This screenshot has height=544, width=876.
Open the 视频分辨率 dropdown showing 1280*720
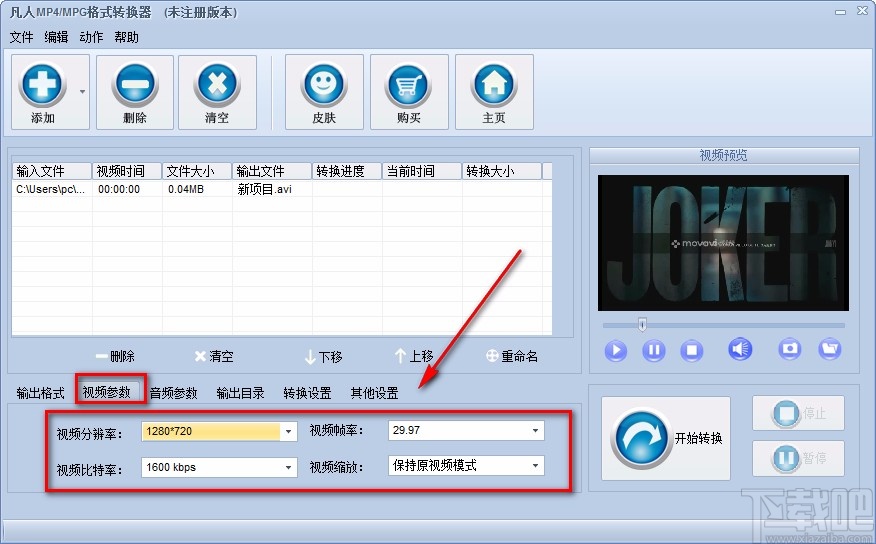point(220,431)
